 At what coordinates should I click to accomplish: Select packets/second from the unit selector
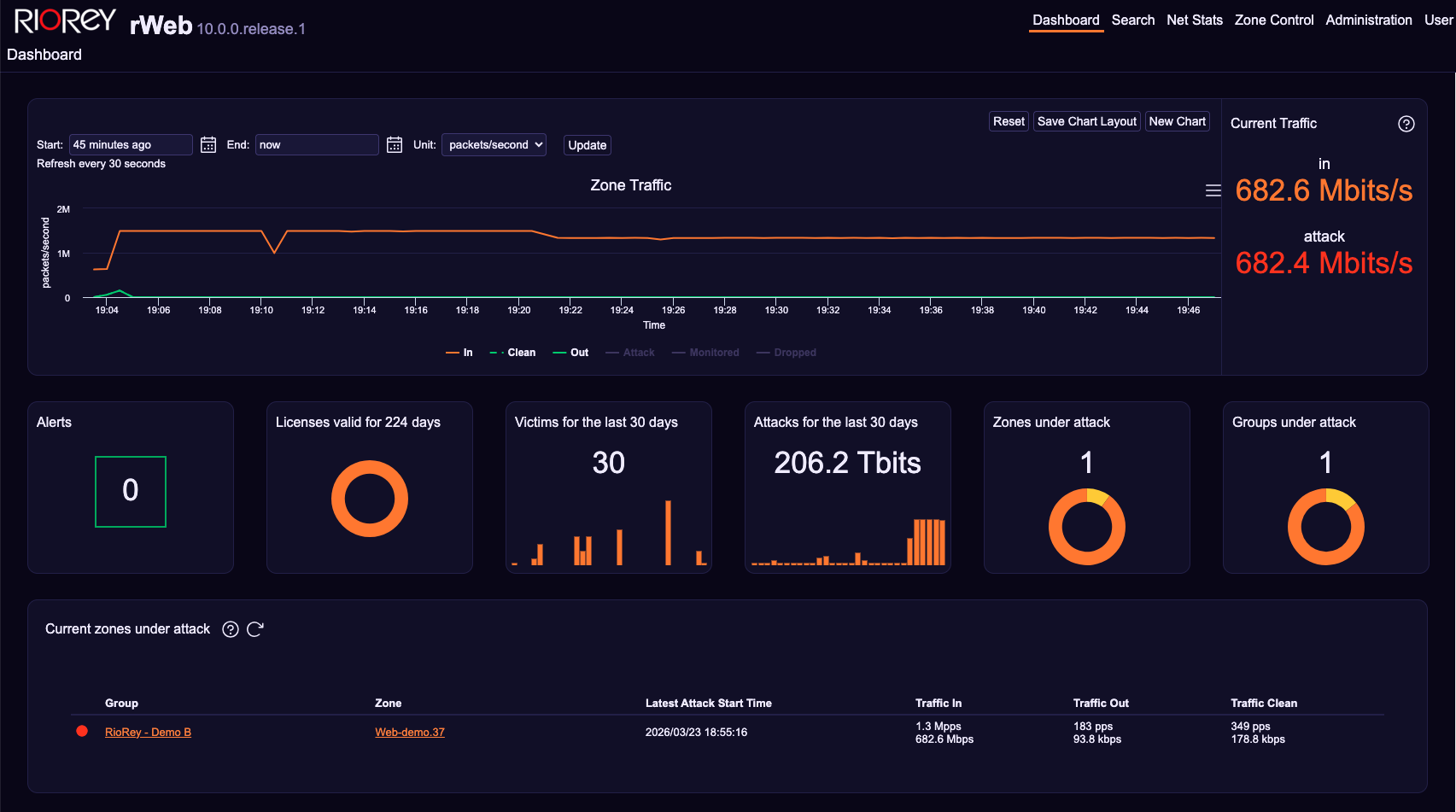coord(494,144)
